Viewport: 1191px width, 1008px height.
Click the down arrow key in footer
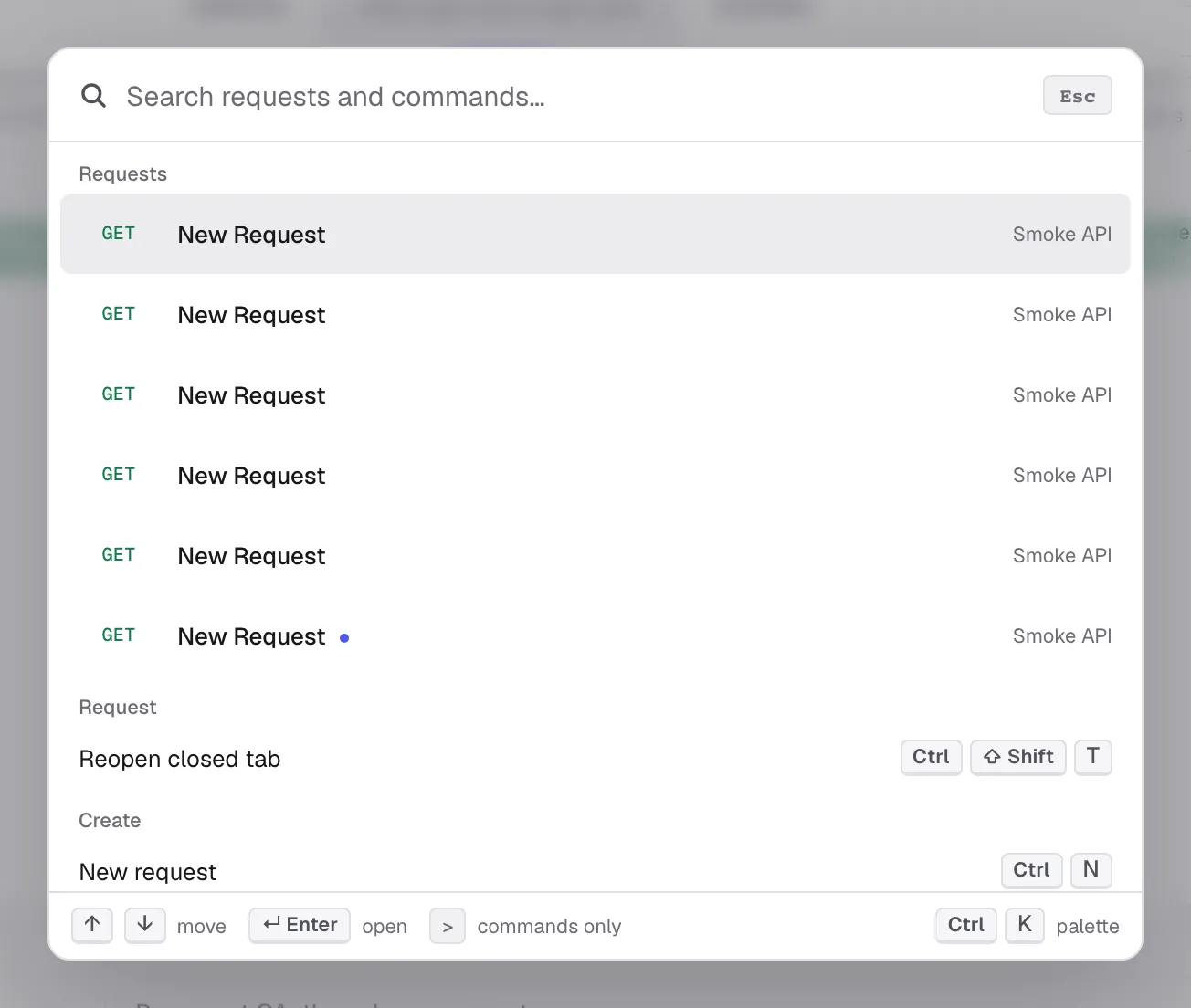(145, 925)
